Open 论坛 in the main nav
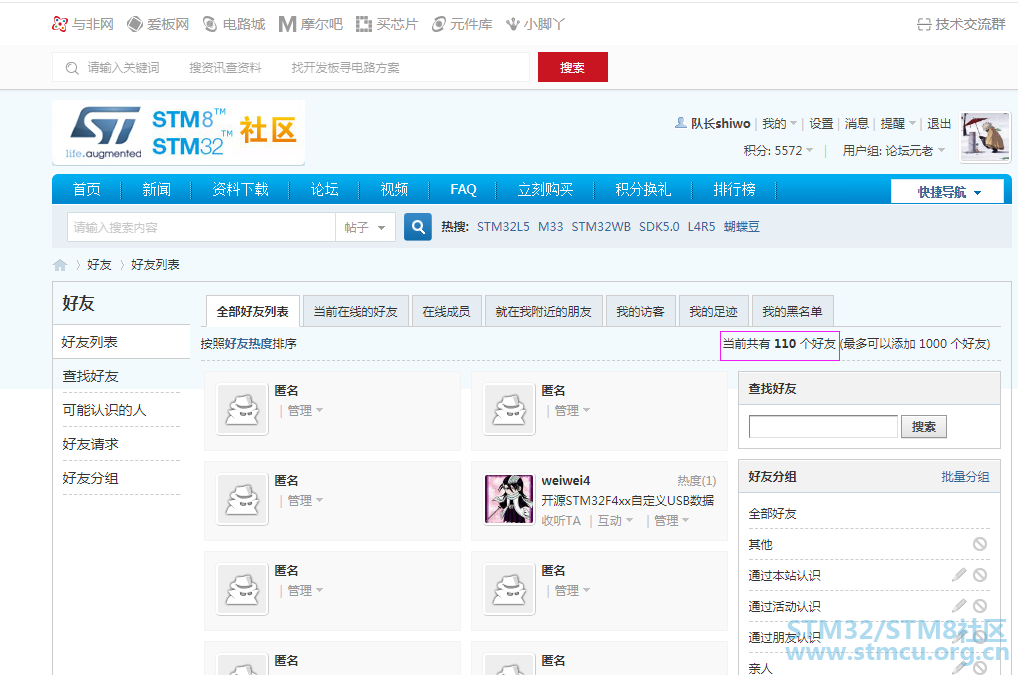 tap(324, 189)
